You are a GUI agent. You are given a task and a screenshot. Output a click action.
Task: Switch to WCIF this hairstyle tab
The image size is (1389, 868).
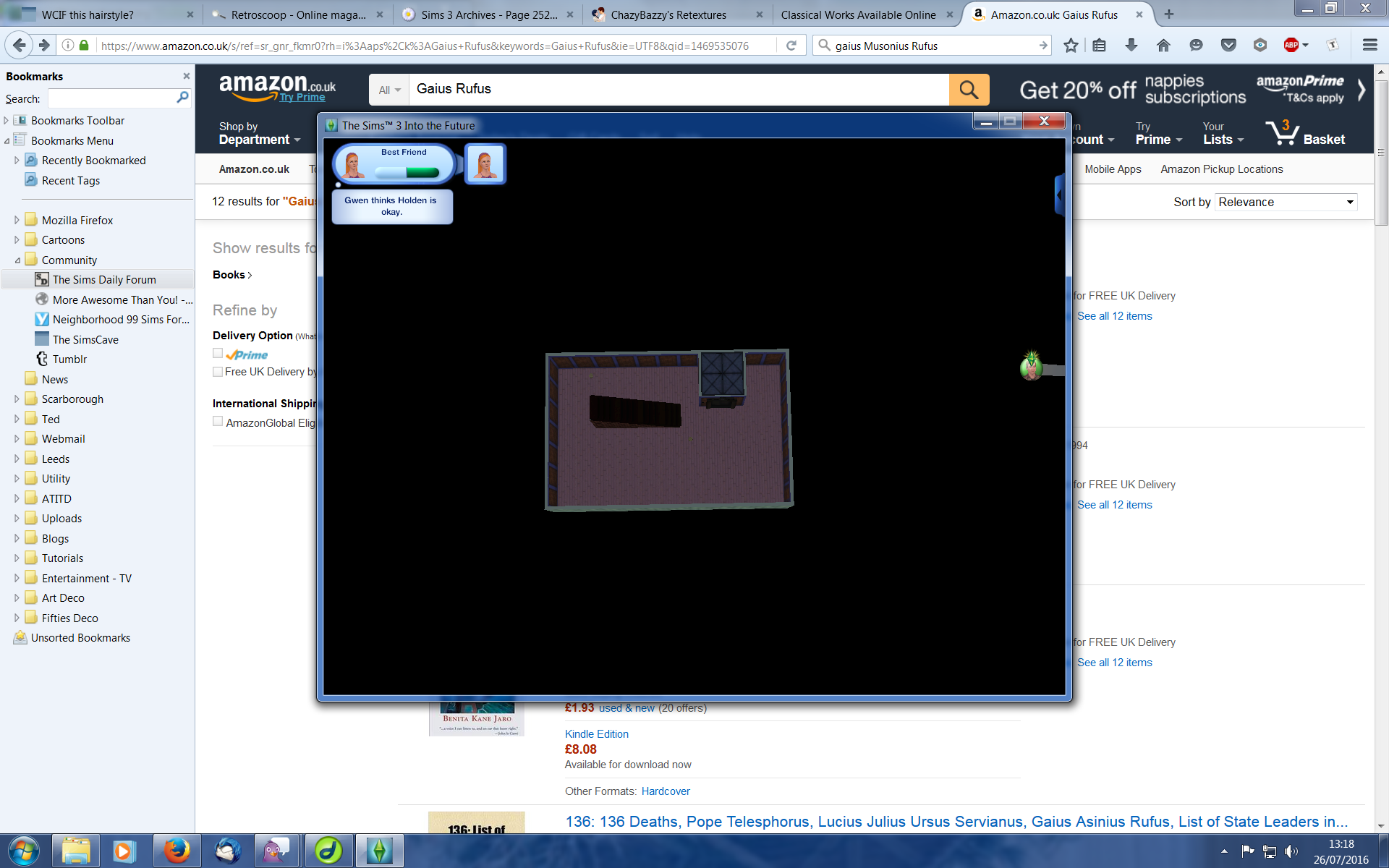[x=100, y=14]
